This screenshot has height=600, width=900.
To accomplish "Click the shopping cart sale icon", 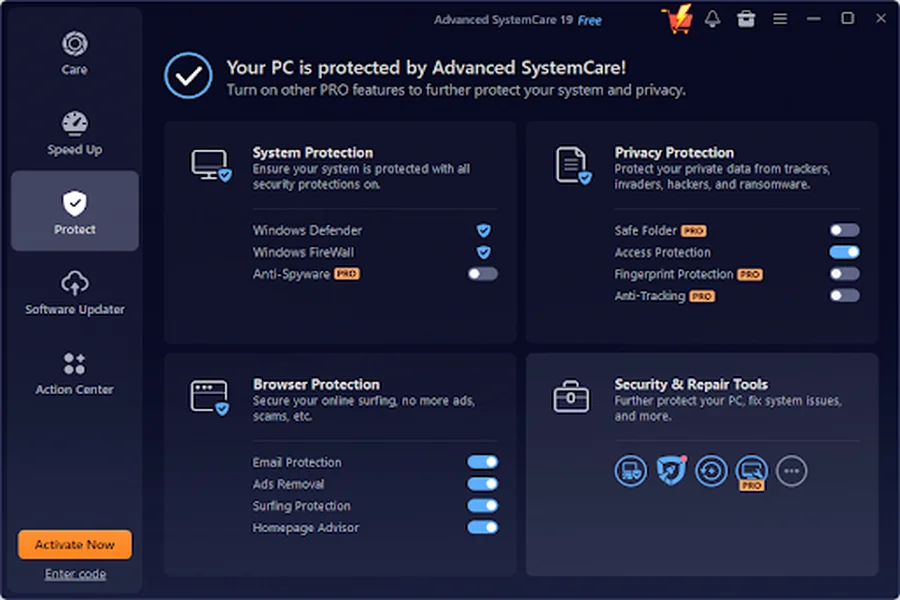I will [677, 19].
